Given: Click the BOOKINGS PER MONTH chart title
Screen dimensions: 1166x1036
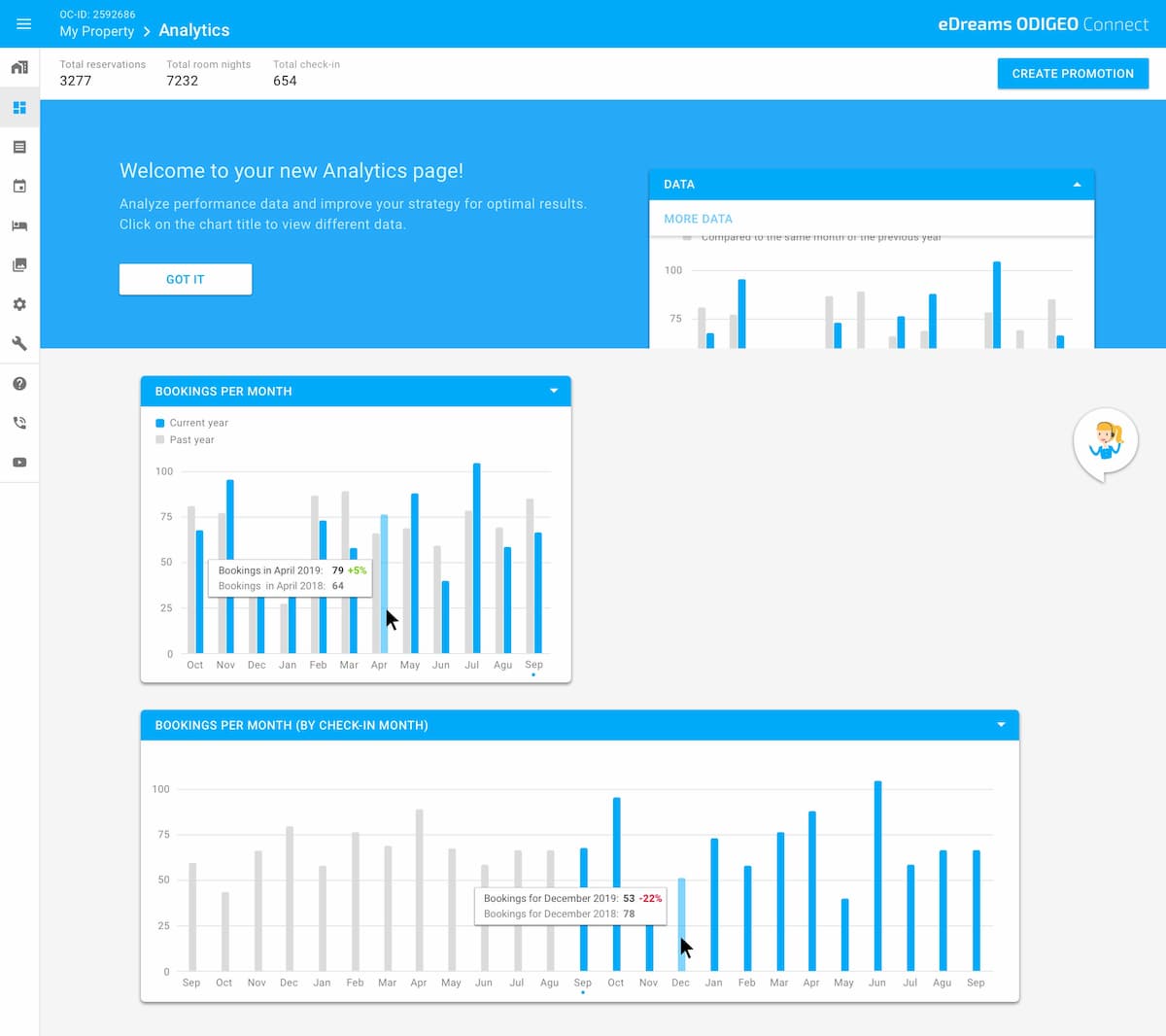Looking at the screenshot, I should (223, 391).
